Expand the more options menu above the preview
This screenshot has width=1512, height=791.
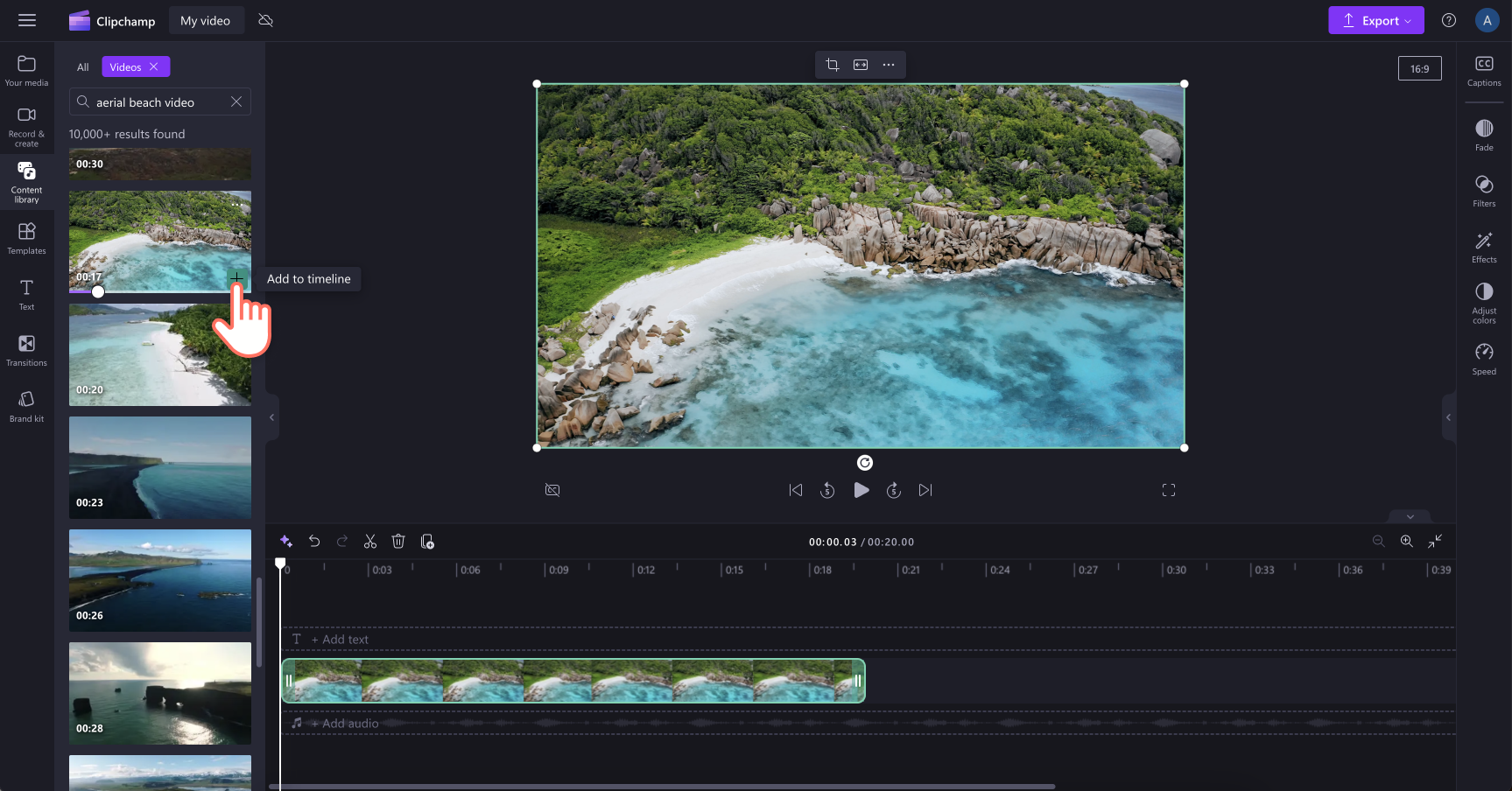pos(889,64)
